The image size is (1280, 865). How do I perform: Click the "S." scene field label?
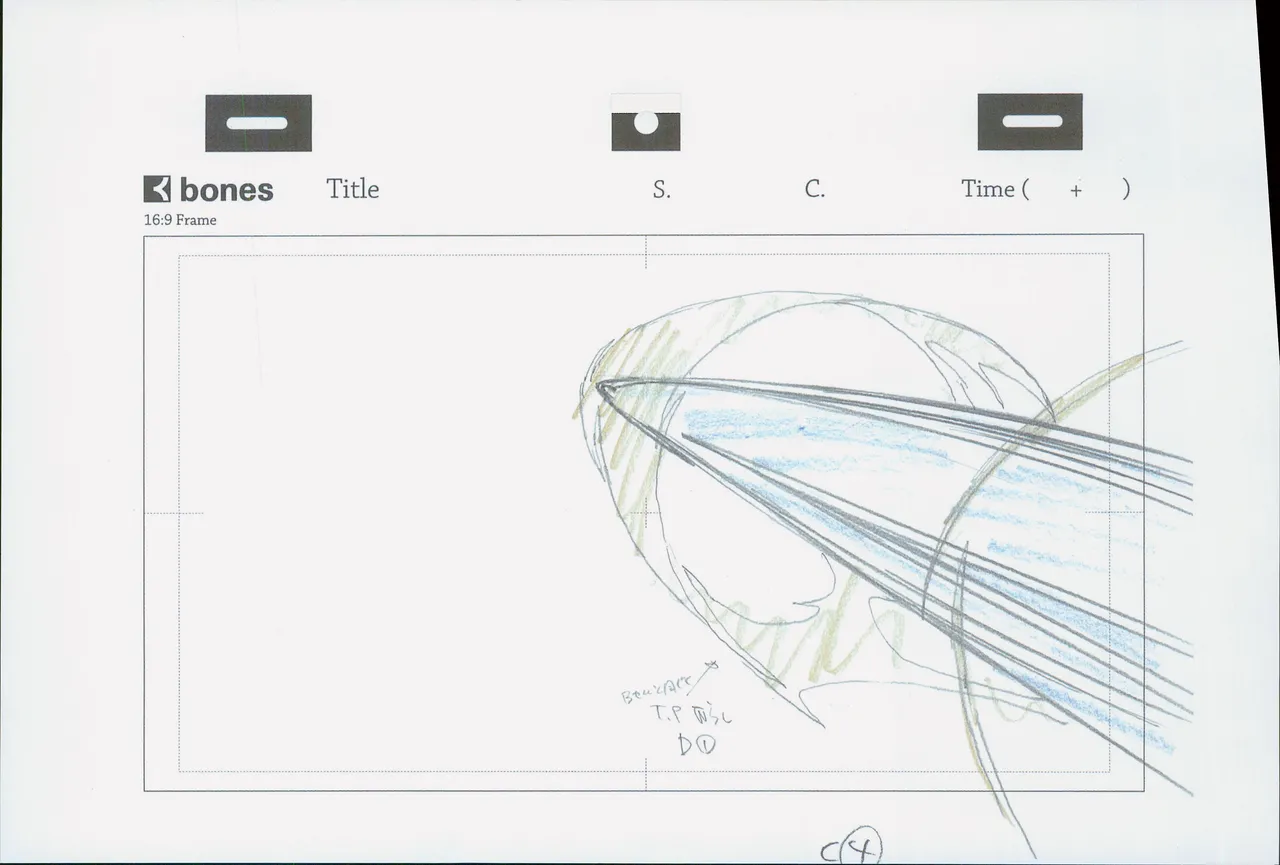(662, 190)
